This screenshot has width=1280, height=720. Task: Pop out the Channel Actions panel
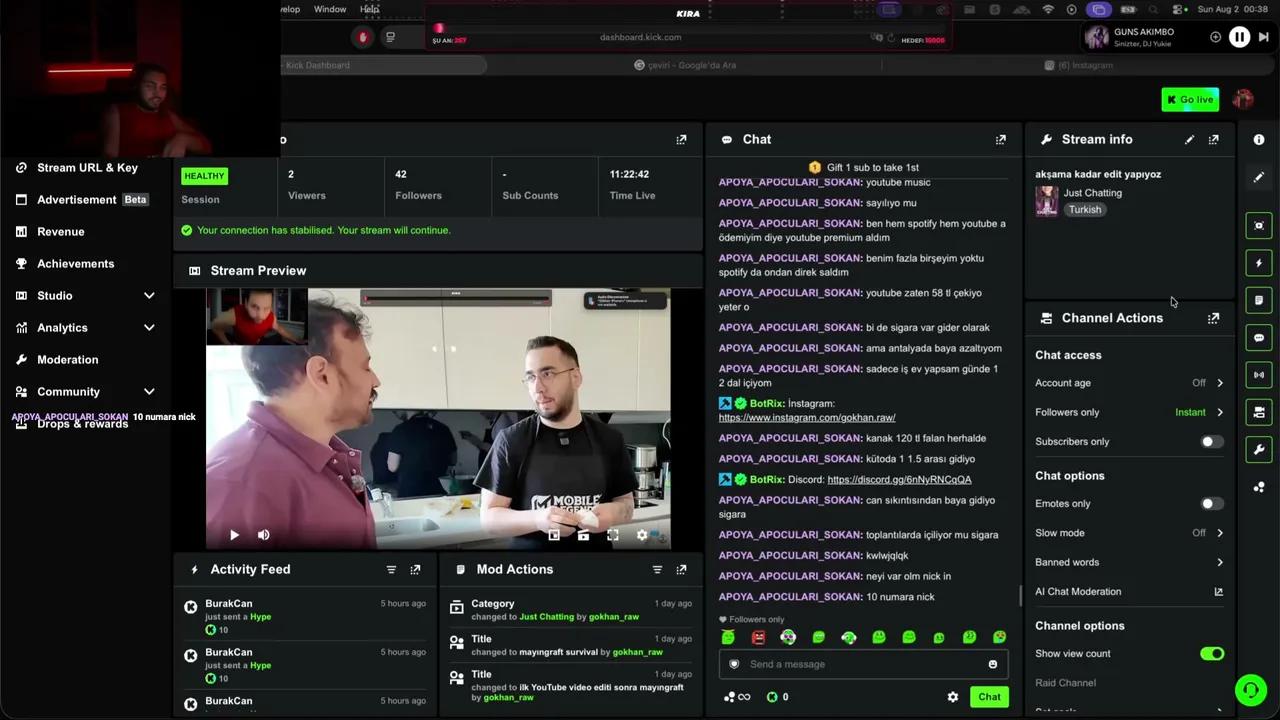pos(1214,318)
